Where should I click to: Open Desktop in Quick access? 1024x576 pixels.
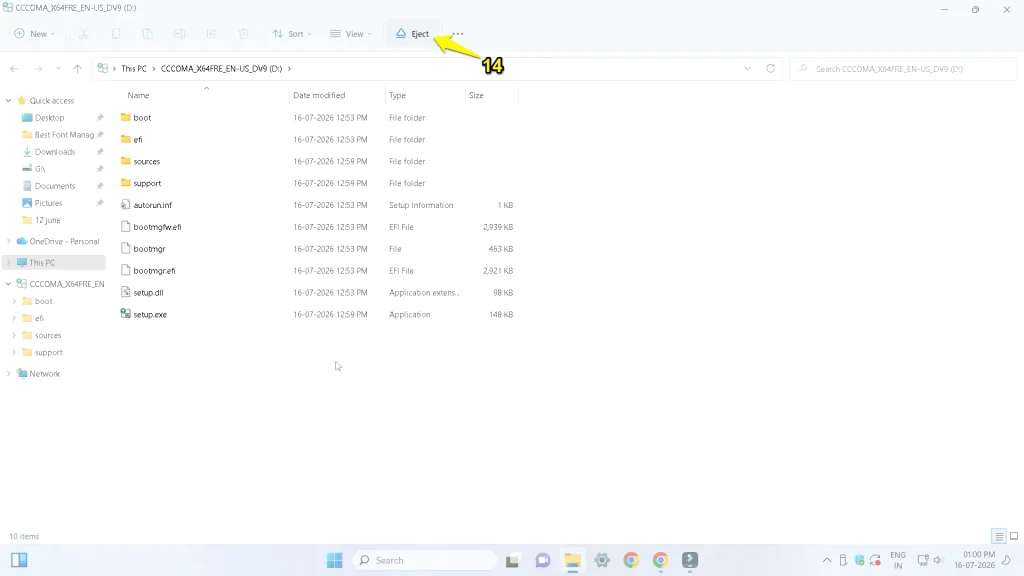point(50,118)
